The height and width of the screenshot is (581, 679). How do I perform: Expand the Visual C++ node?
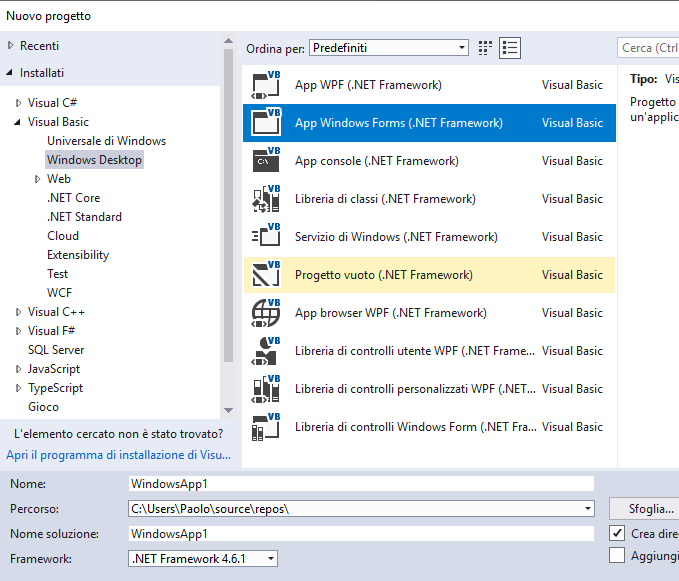pyautogui.click(x=18, y=312)
